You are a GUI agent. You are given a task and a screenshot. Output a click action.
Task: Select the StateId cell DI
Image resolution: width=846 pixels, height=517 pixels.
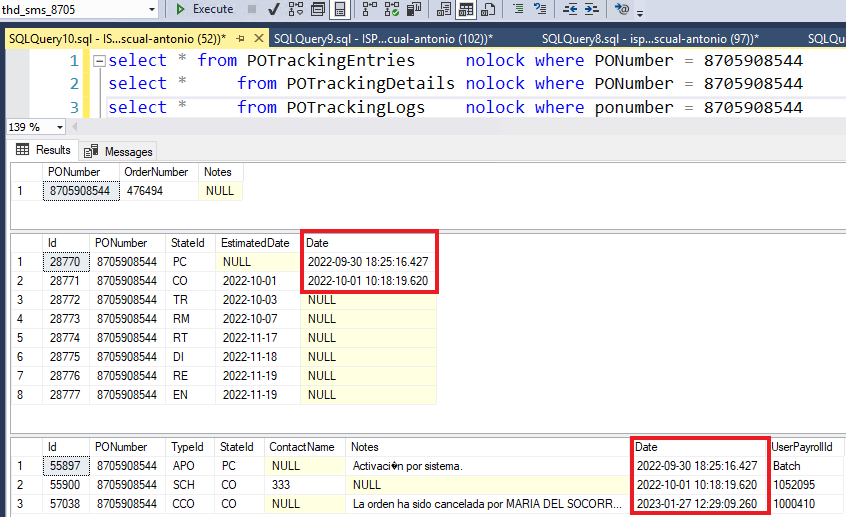[x=191, y=357]
